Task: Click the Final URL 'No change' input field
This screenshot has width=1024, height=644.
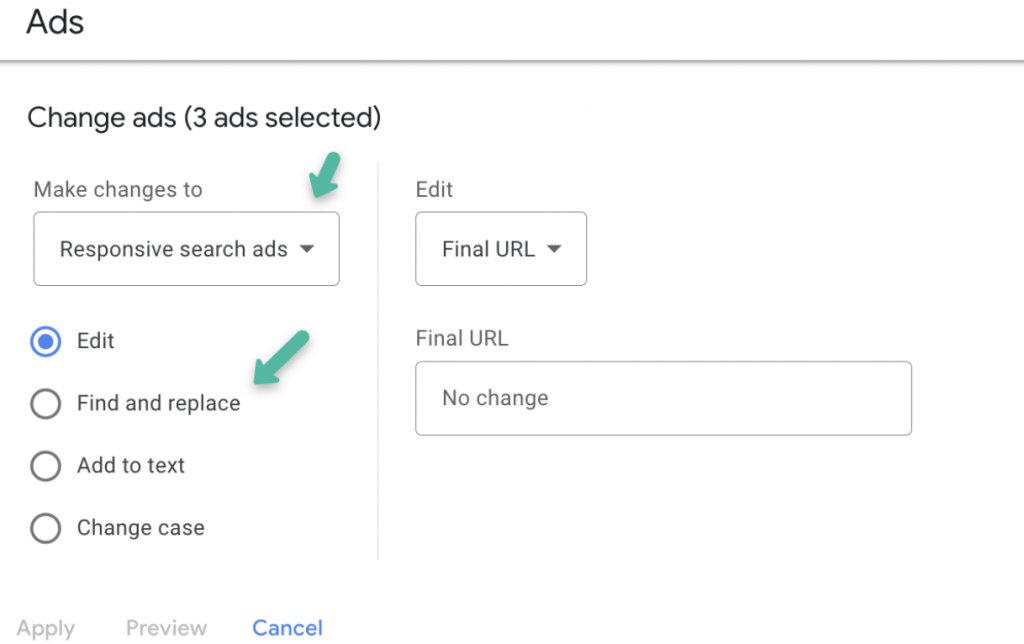Action: pyautogui.click(x=663, y=398)
